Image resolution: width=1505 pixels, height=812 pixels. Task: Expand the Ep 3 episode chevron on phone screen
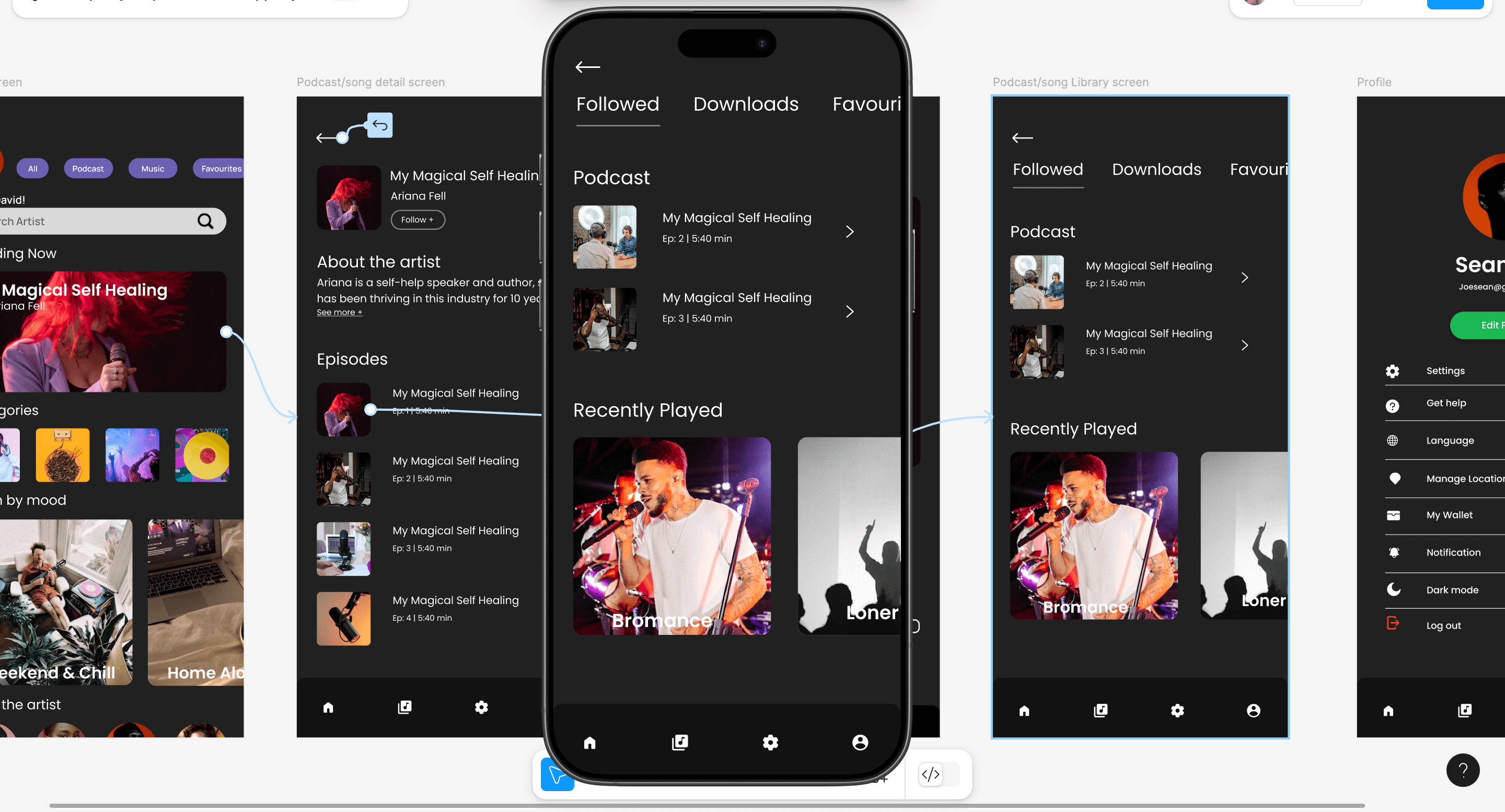(x=850, y=311)
